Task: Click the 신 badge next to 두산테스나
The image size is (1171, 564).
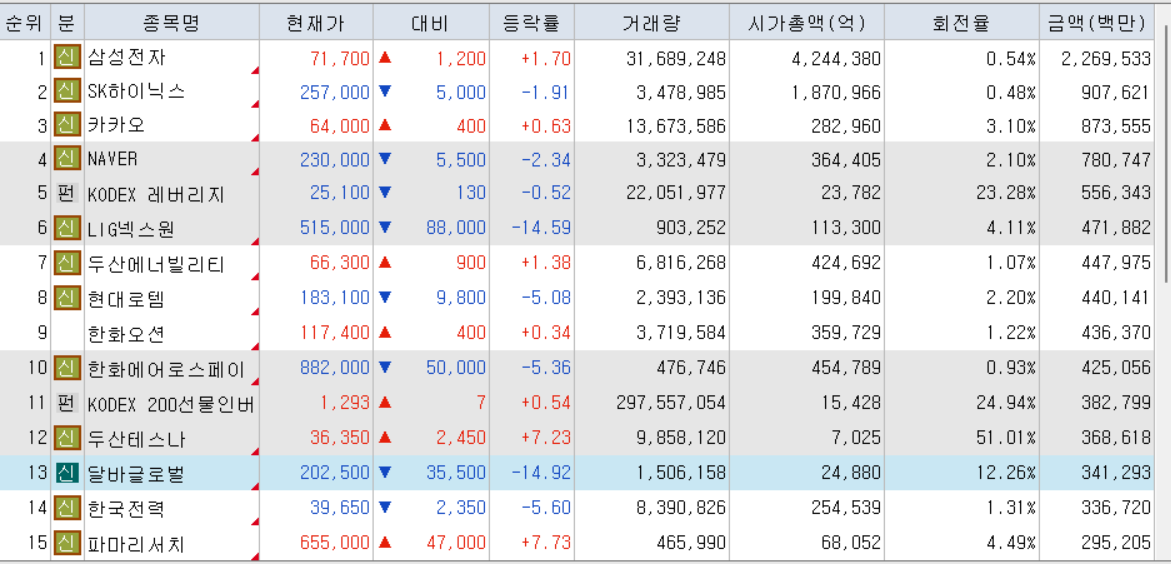Action: coord(67,437)
